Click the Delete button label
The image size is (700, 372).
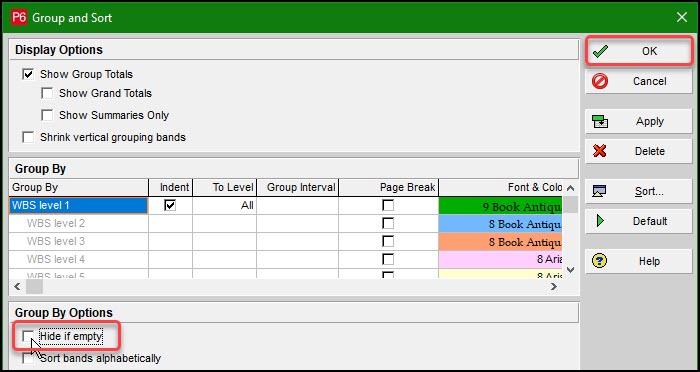(650, 151)
